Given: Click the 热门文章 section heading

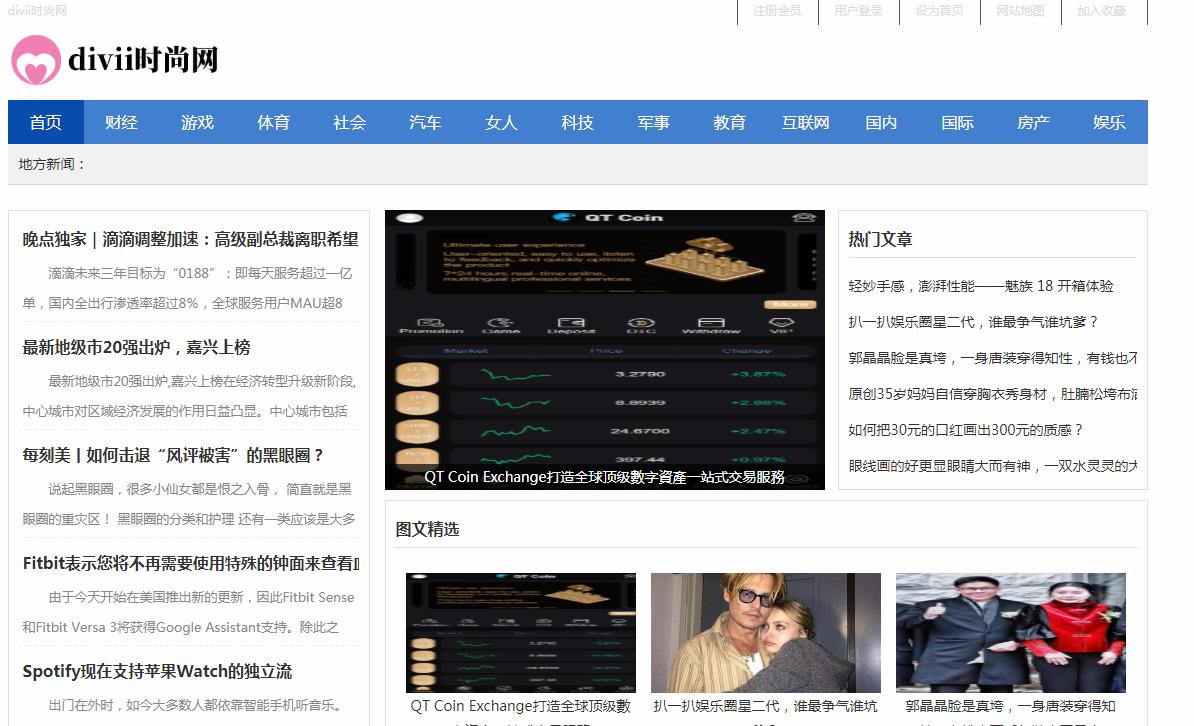Looking at the screenshot, I should (x=880, y=239).
